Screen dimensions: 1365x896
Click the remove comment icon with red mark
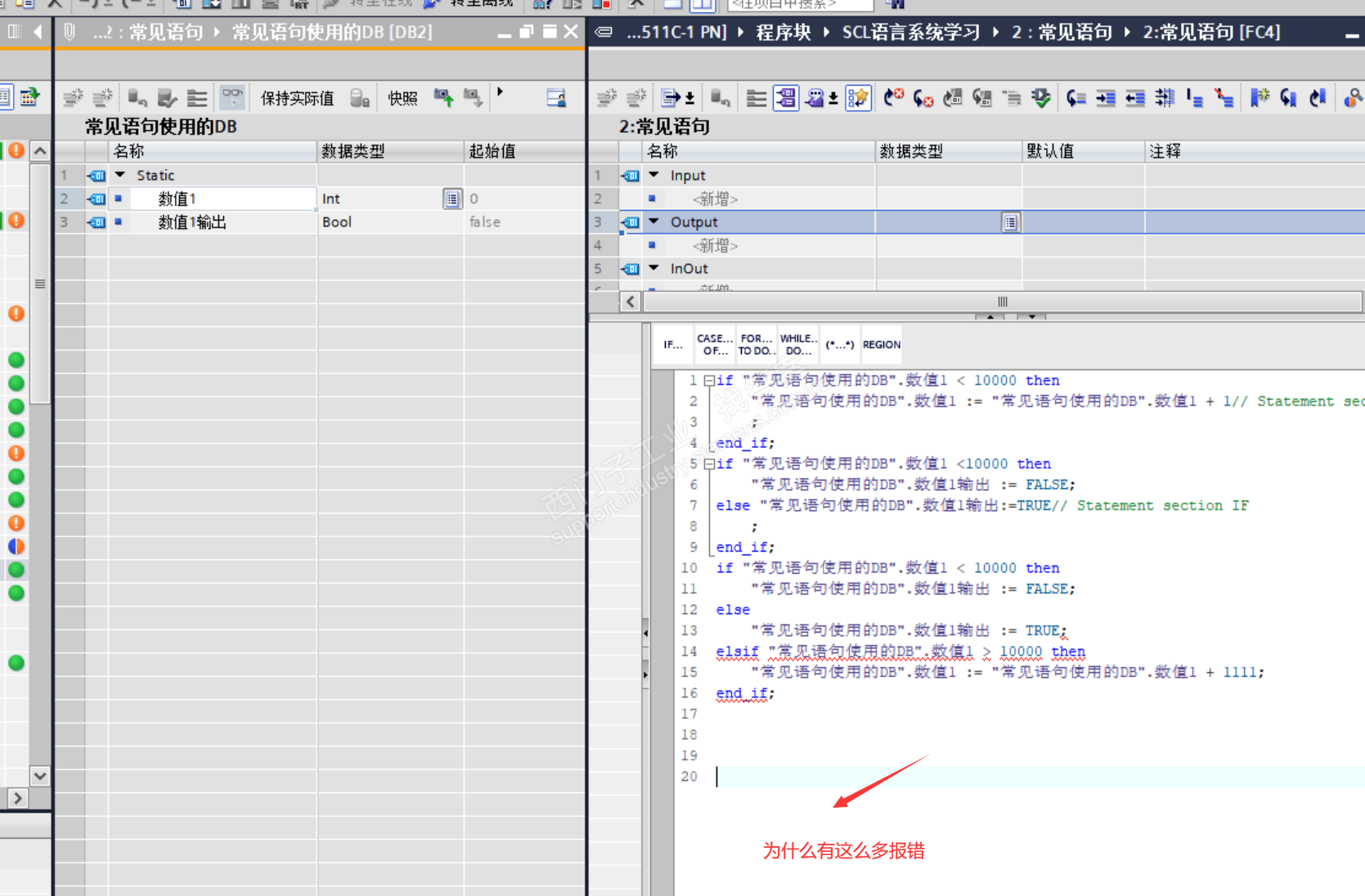coord(1224,98)
